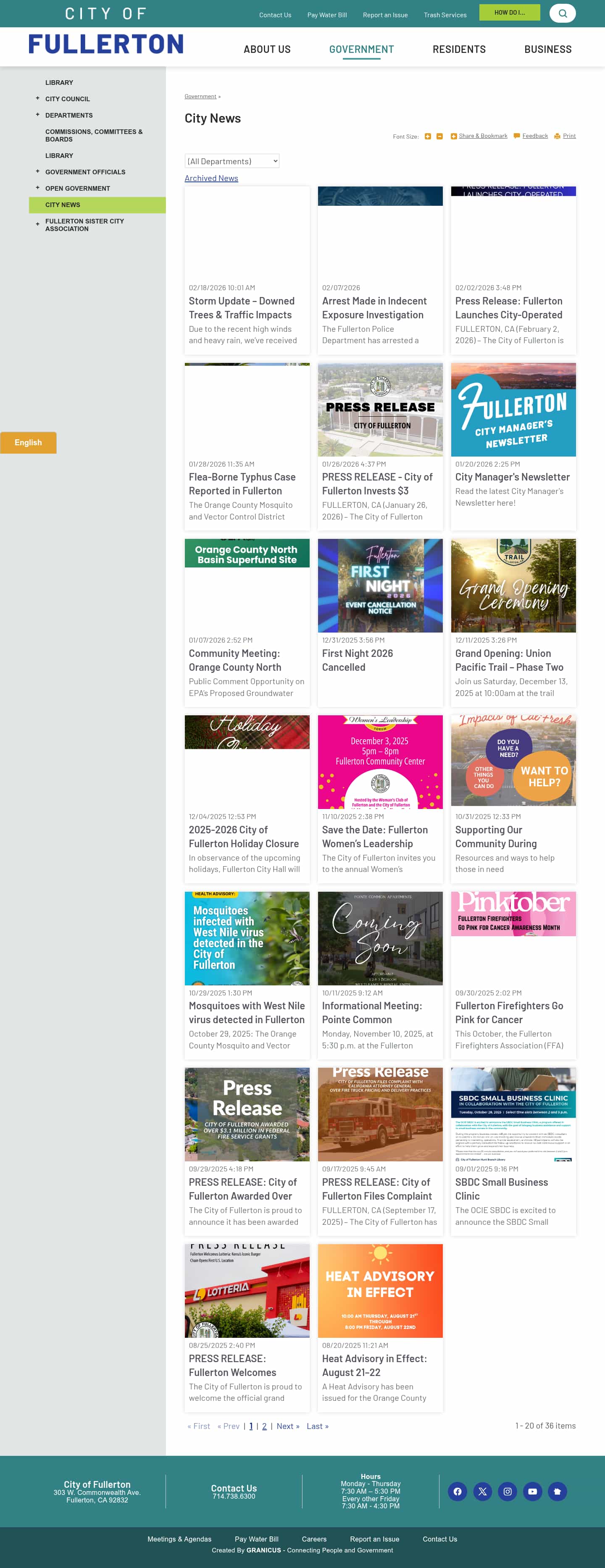Expand the City Council sidebar item
This screenshot has height=1568, width=605.
point(38,98)
